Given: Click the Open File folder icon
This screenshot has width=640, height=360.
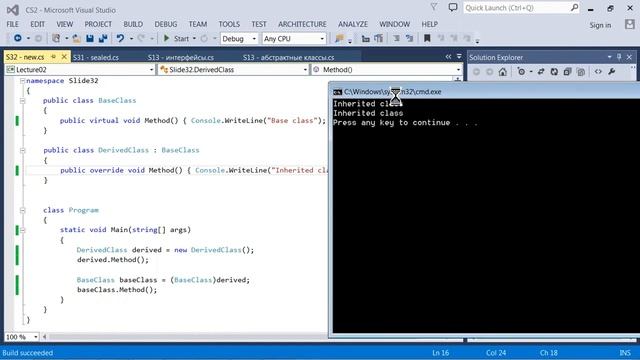Looking at the screenshot, I should tap(76, 38).
